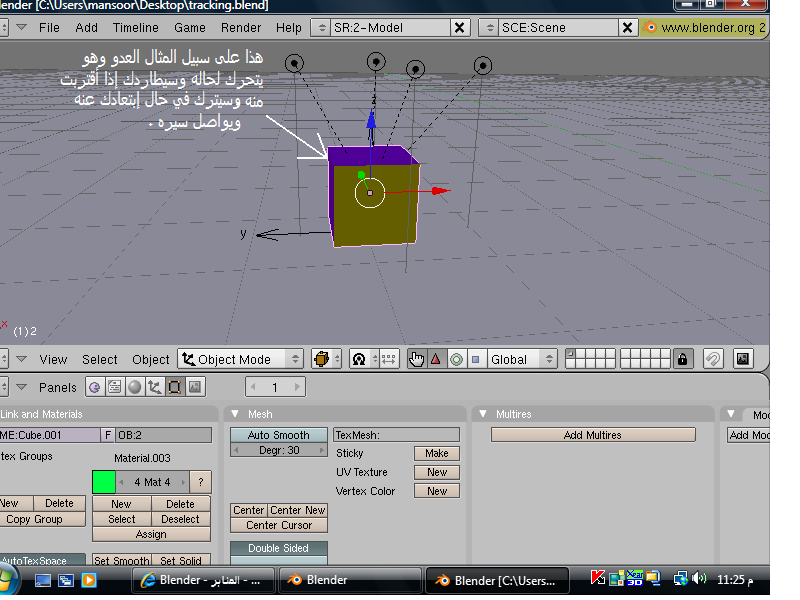Image resolution: width=800 pixels, height=600 pixels.
Task: Select the draw type solid cube icon
Action: [x=322, y=359]
